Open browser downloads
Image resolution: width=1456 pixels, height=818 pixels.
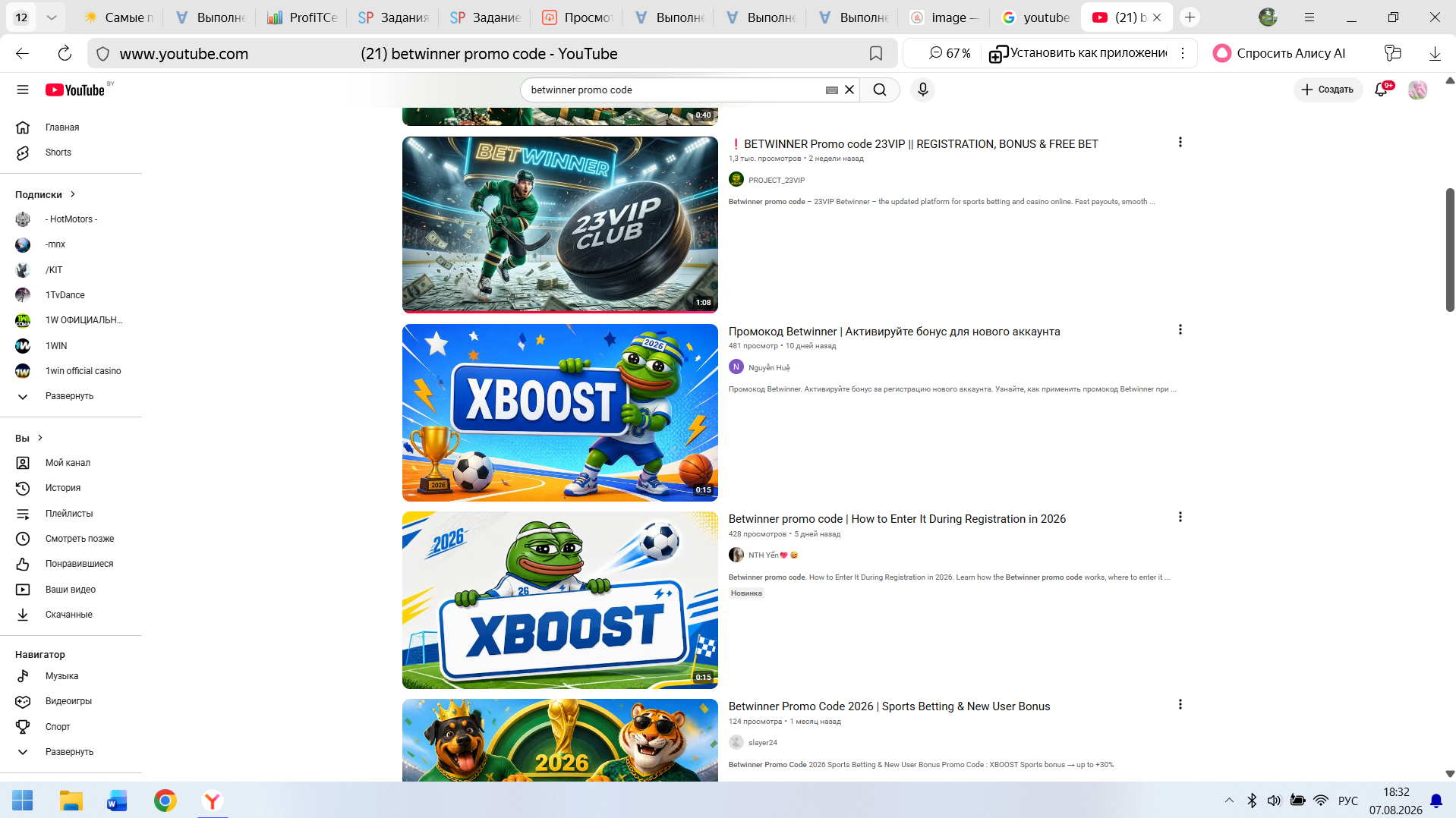point(1435,53)
